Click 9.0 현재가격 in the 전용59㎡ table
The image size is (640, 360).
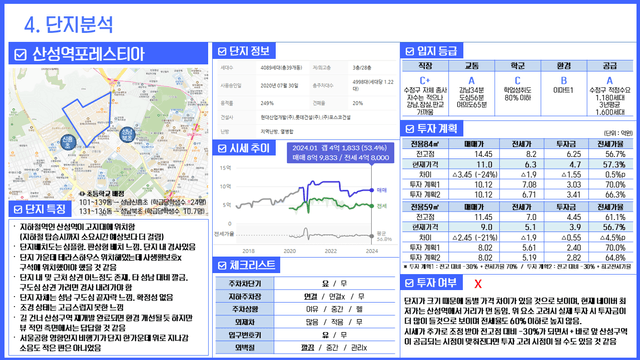pyautogui.click(x=486, y=227)
